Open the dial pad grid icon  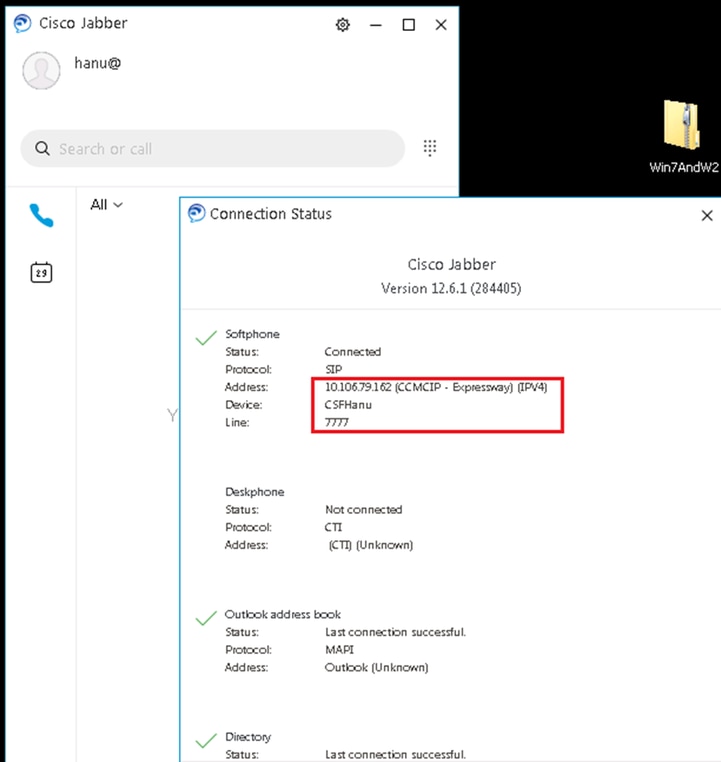(x=429, y=148)
